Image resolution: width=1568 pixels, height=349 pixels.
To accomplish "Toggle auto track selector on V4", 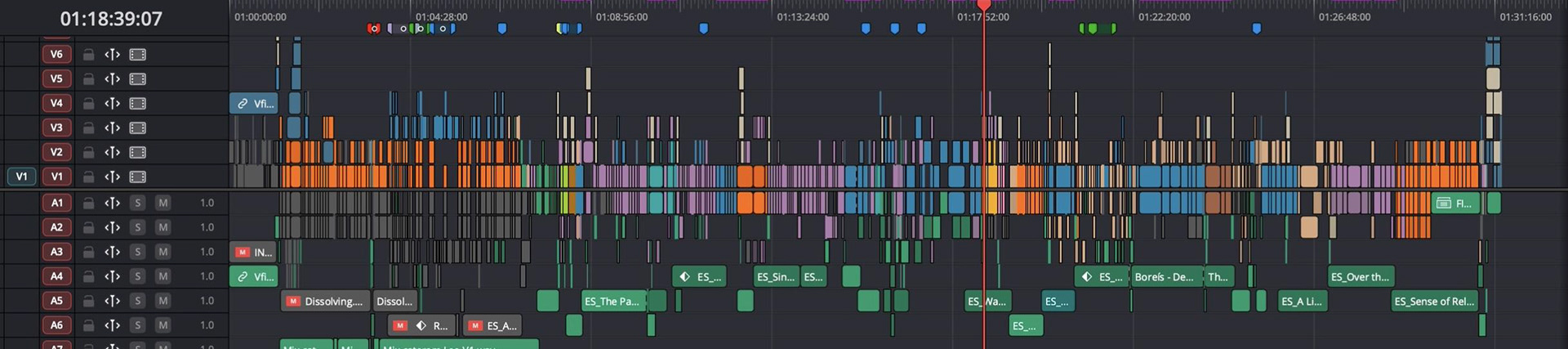I will [113, 104].
